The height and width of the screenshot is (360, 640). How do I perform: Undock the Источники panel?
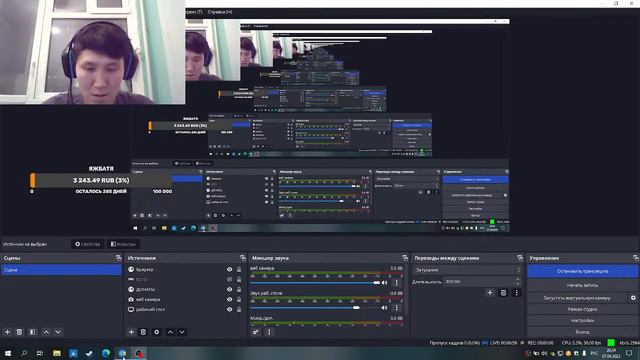coord(243,258)
